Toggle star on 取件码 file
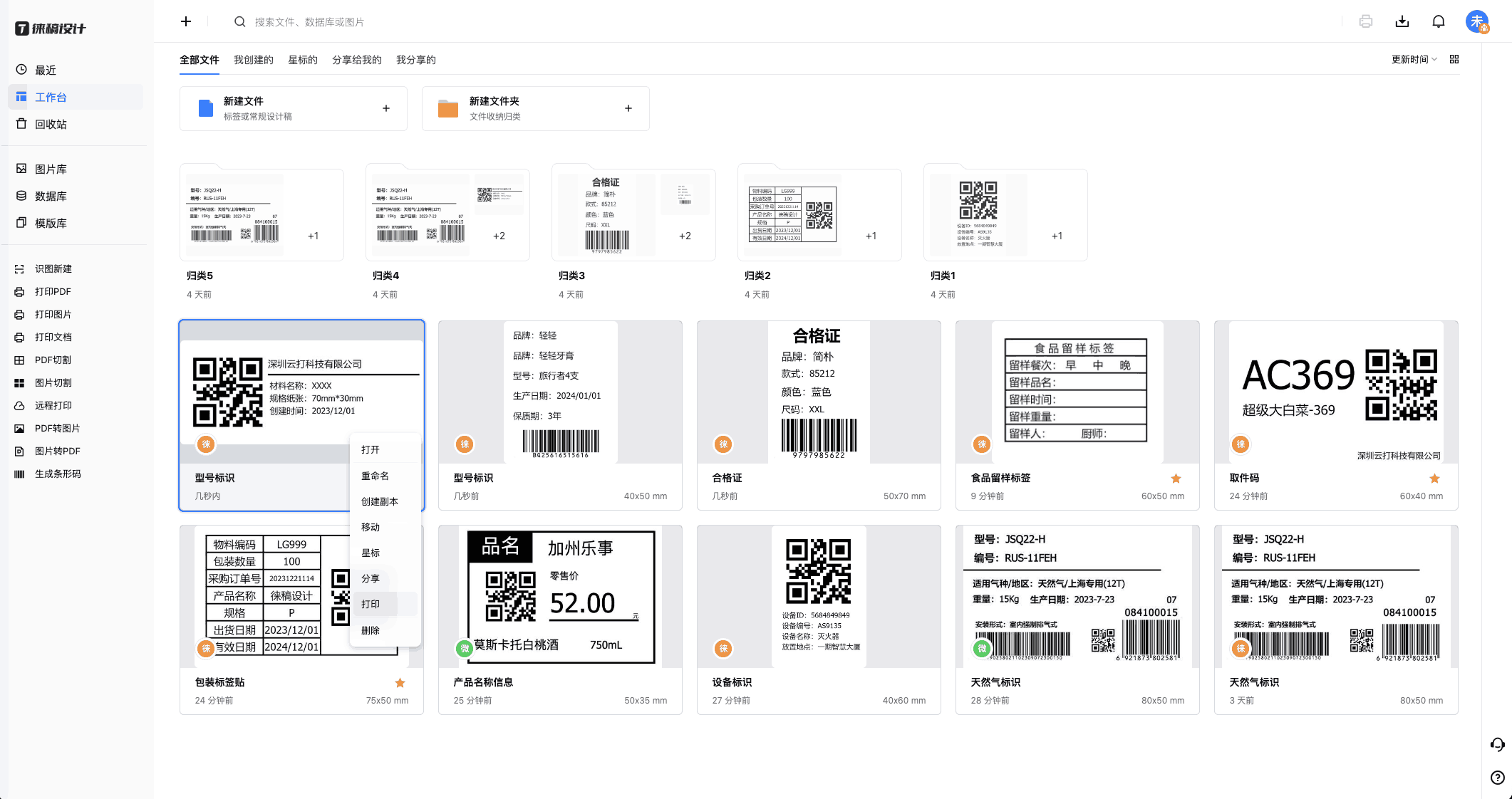The width and height of the screenshot is (1512, 799). pyautogui.click(x=1434, y=479)
